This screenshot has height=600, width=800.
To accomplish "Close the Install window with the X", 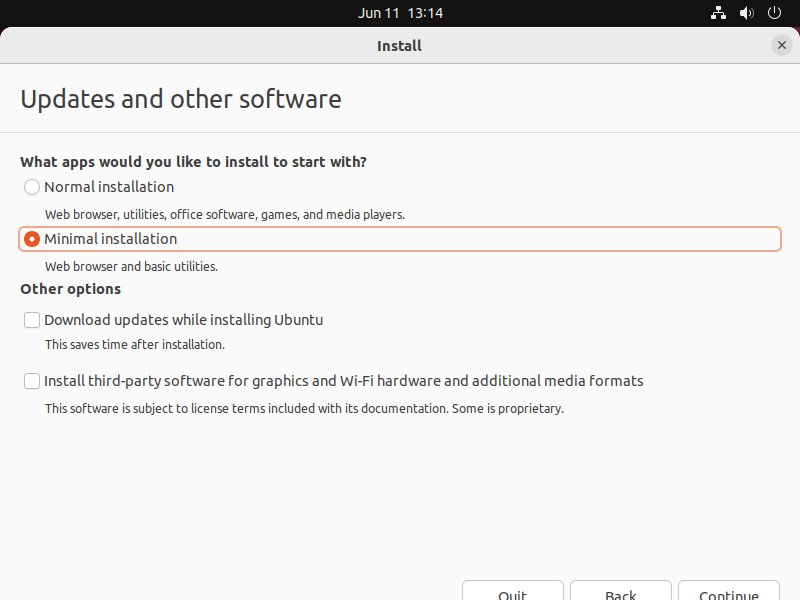I will (781, 45).
